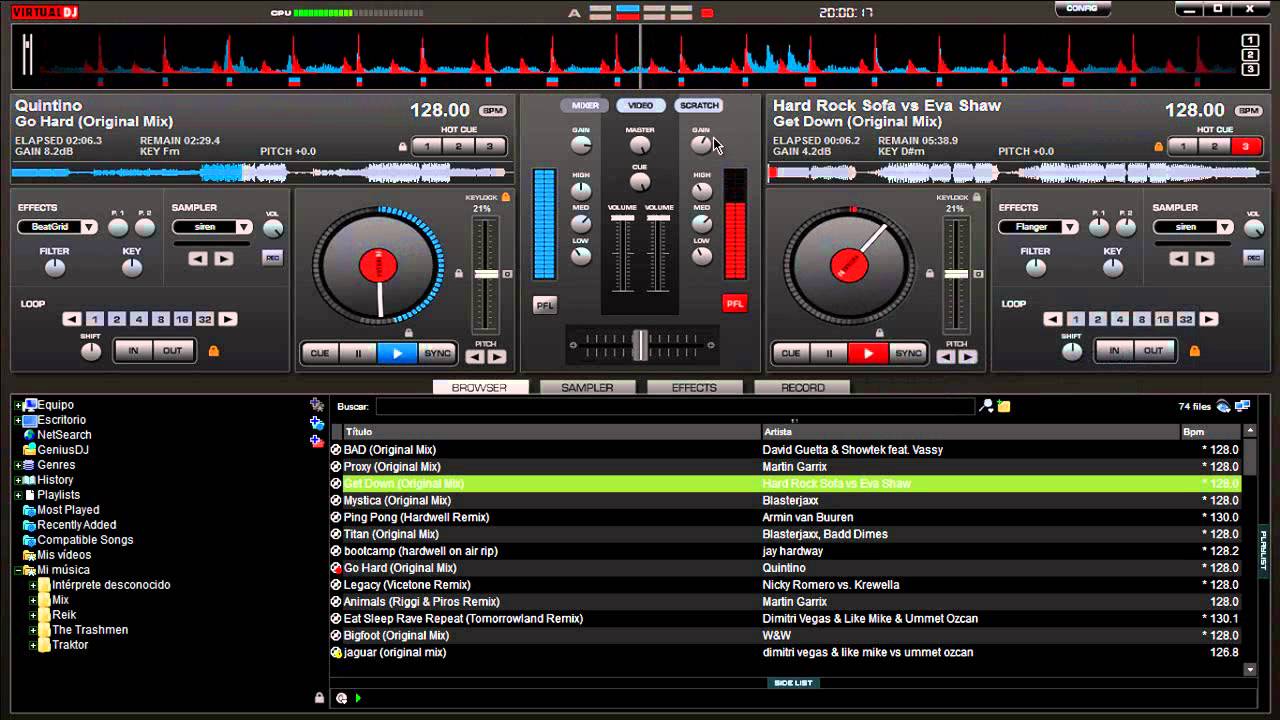The height and width of the screenshot is (720, 1280).
Task: Click the right deck pitch slider handle
Action: [956, 273]
